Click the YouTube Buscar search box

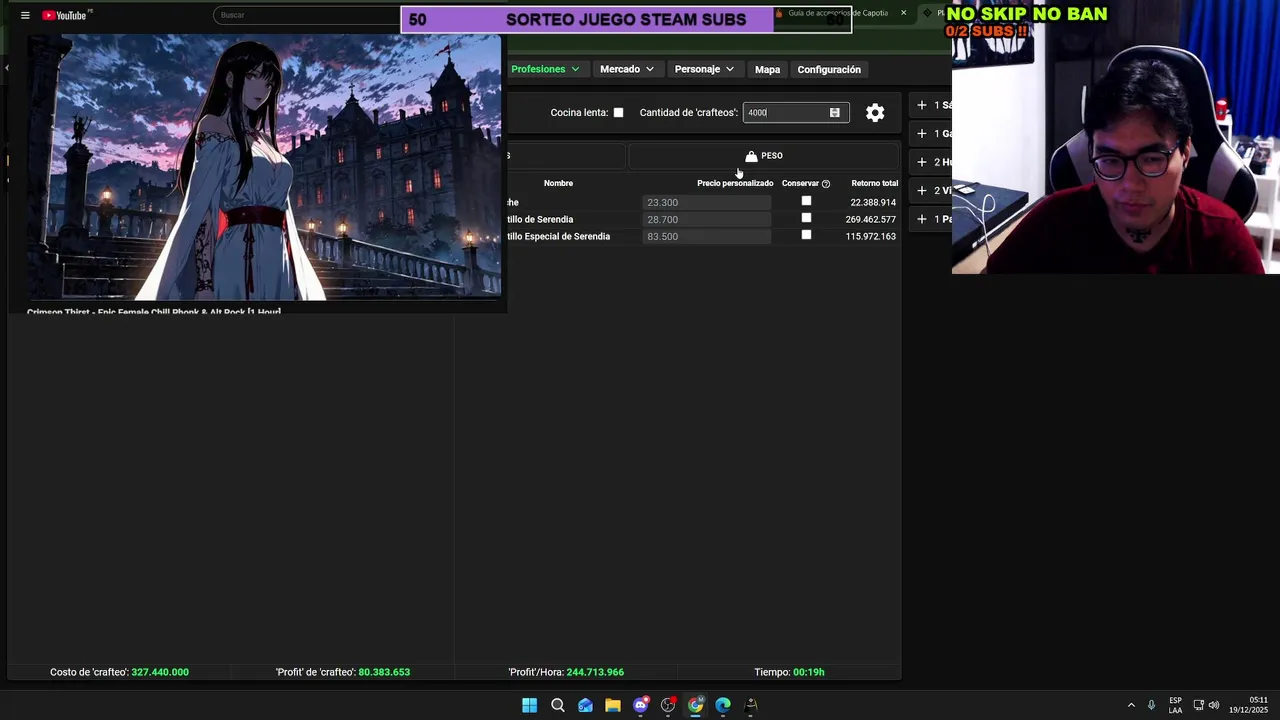coord(306,15)
